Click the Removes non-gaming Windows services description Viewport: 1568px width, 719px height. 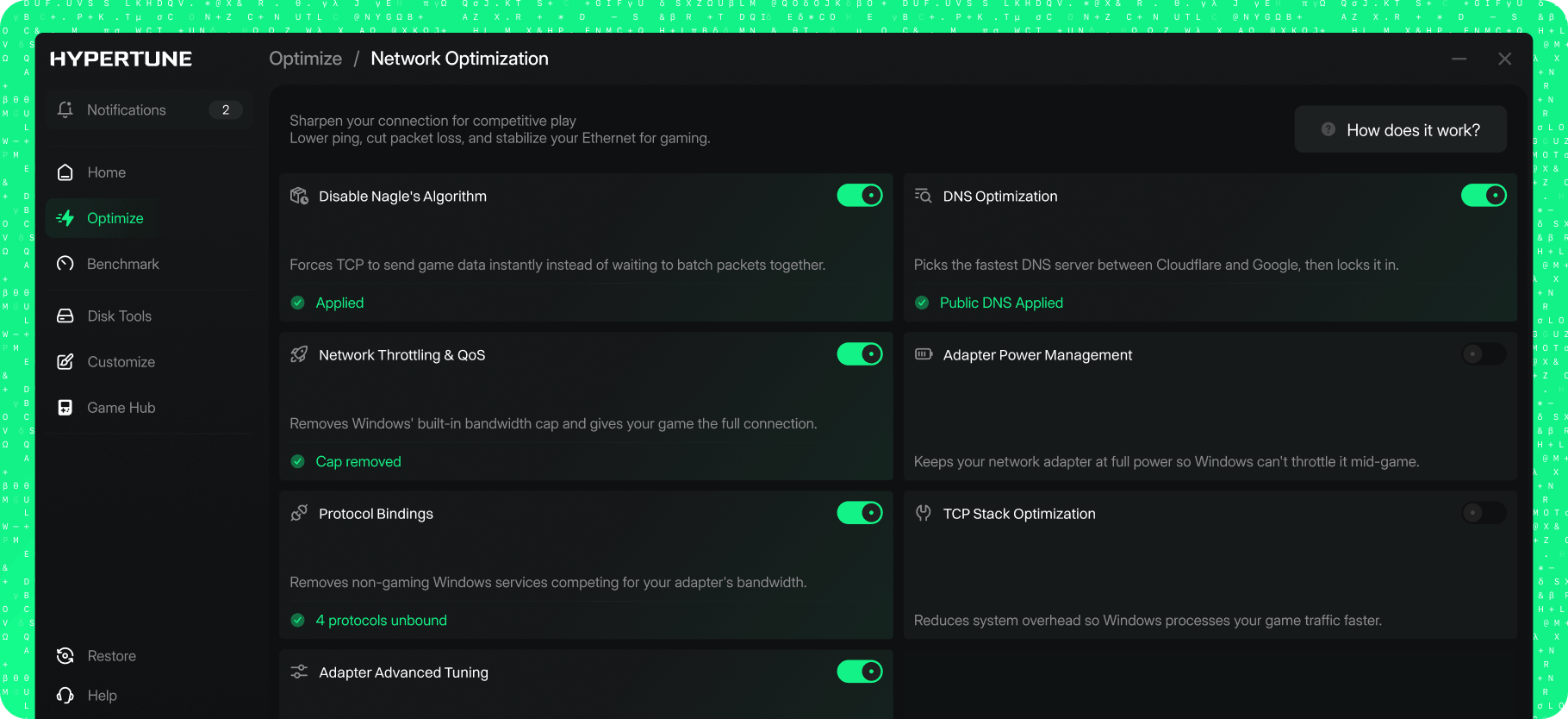pyautogui.click(x=548, y=582)
